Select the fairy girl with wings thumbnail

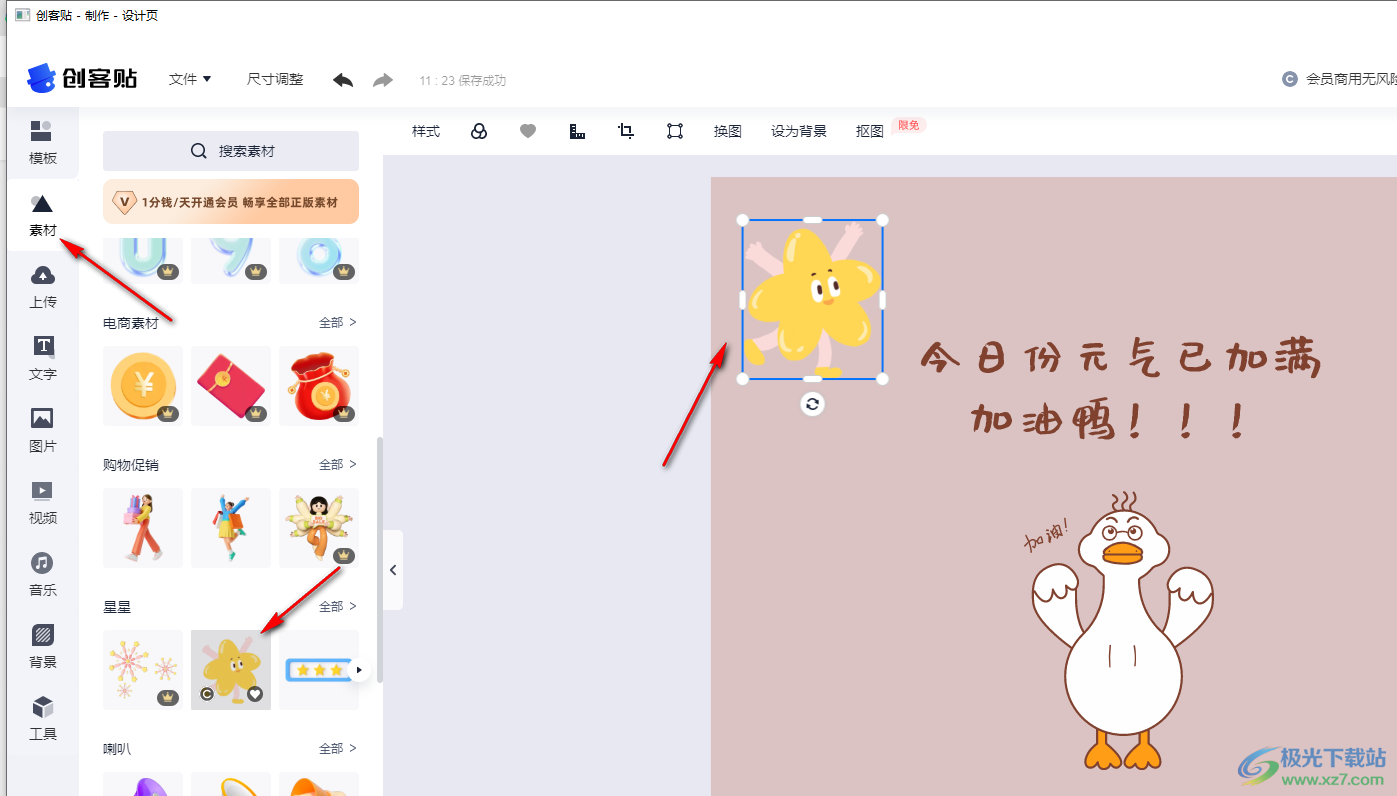pyautogui.click(x=319, y=528)
